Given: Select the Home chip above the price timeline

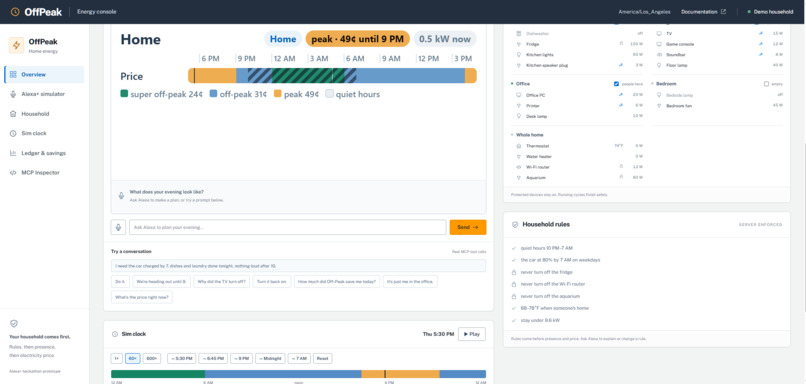Looking at the screenshot, I should click(283, 39).
